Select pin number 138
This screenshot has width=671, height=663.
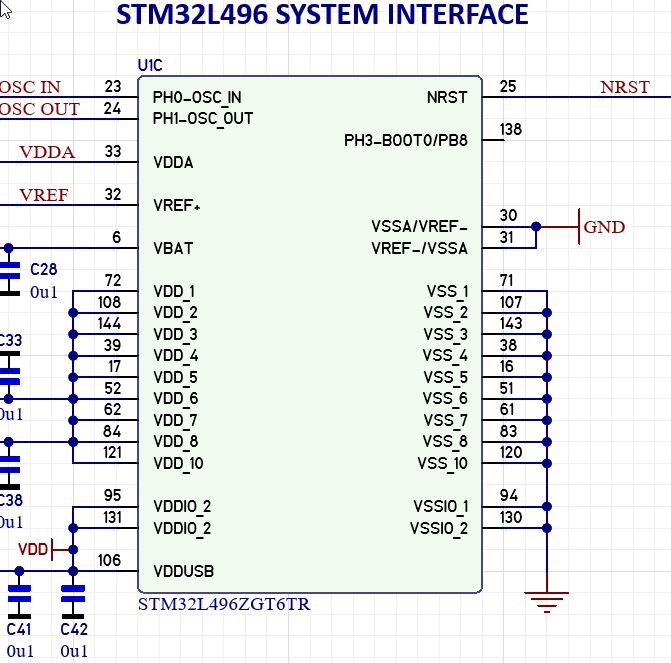point(510,129)
